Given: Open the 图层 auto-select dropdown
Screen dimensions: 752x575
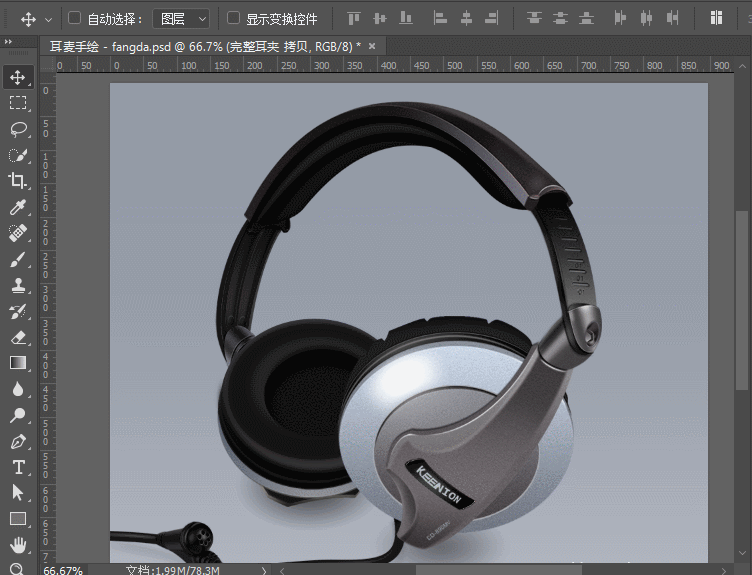Looking at the screenshot, I should (x=181, y=19).
